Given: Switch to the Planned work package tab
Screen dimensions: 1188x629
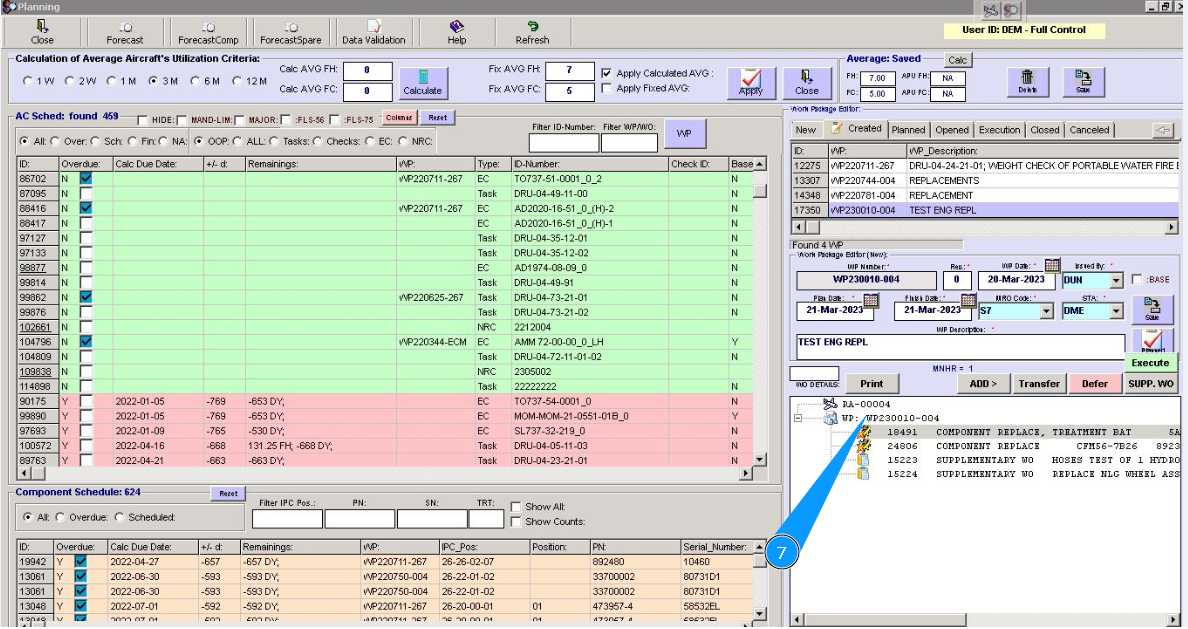Looking at the screenshot, I should [908, 130].
